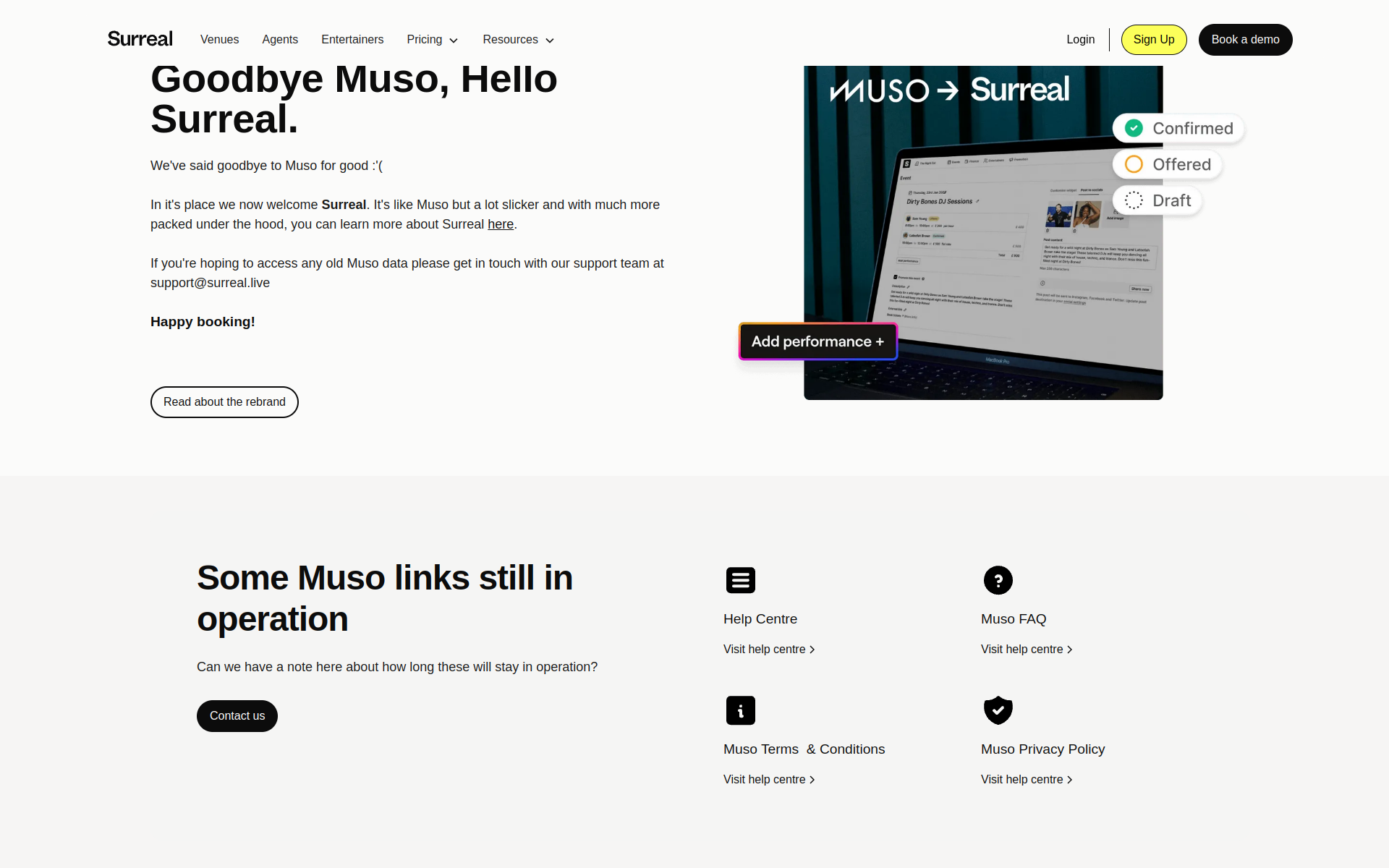Click the Help Centre list icon
1389x868 pixels.
tap(741, 580)
